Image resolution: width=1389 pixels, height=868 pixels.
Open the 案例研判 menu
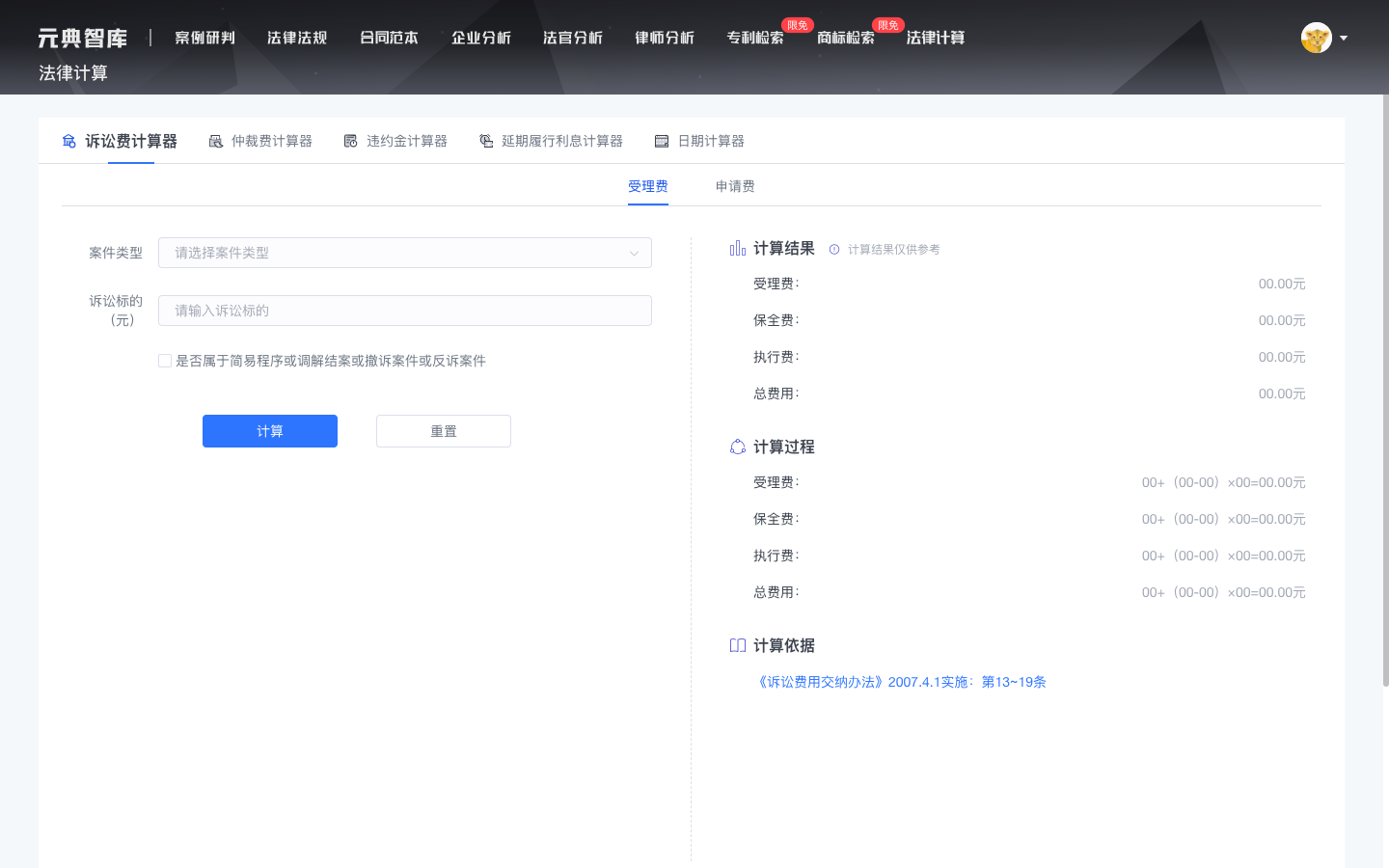(204, 39)
